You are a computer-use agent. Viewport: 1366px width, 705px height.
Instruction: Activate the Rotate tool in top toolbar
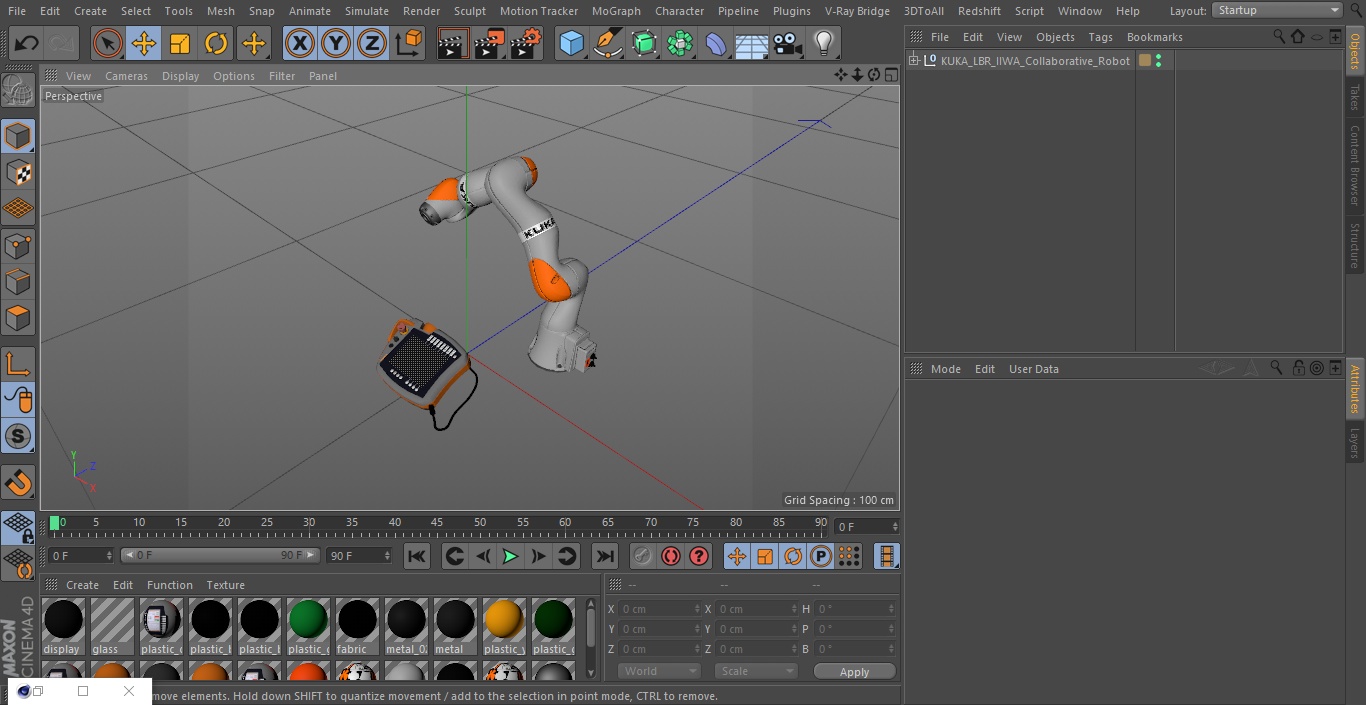[x=216, y=43]
